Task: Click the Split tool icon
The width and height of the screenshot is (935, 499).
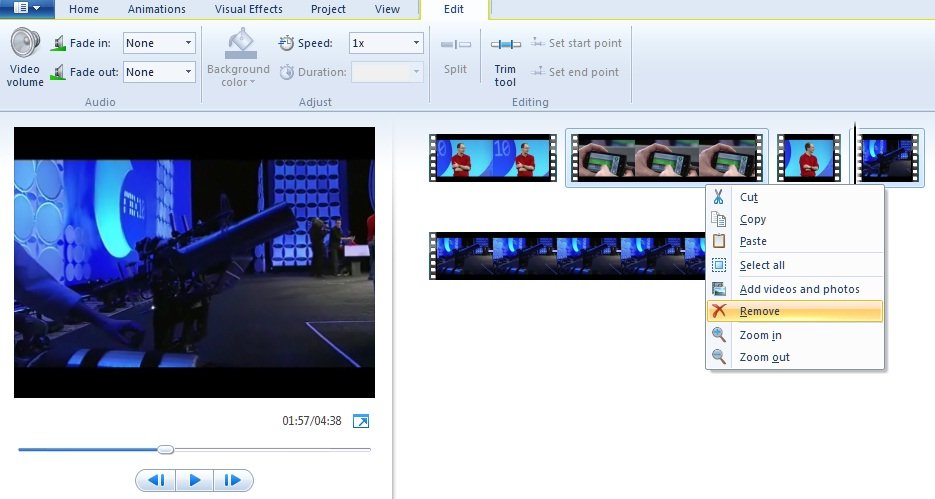Action: coord(456,44)
